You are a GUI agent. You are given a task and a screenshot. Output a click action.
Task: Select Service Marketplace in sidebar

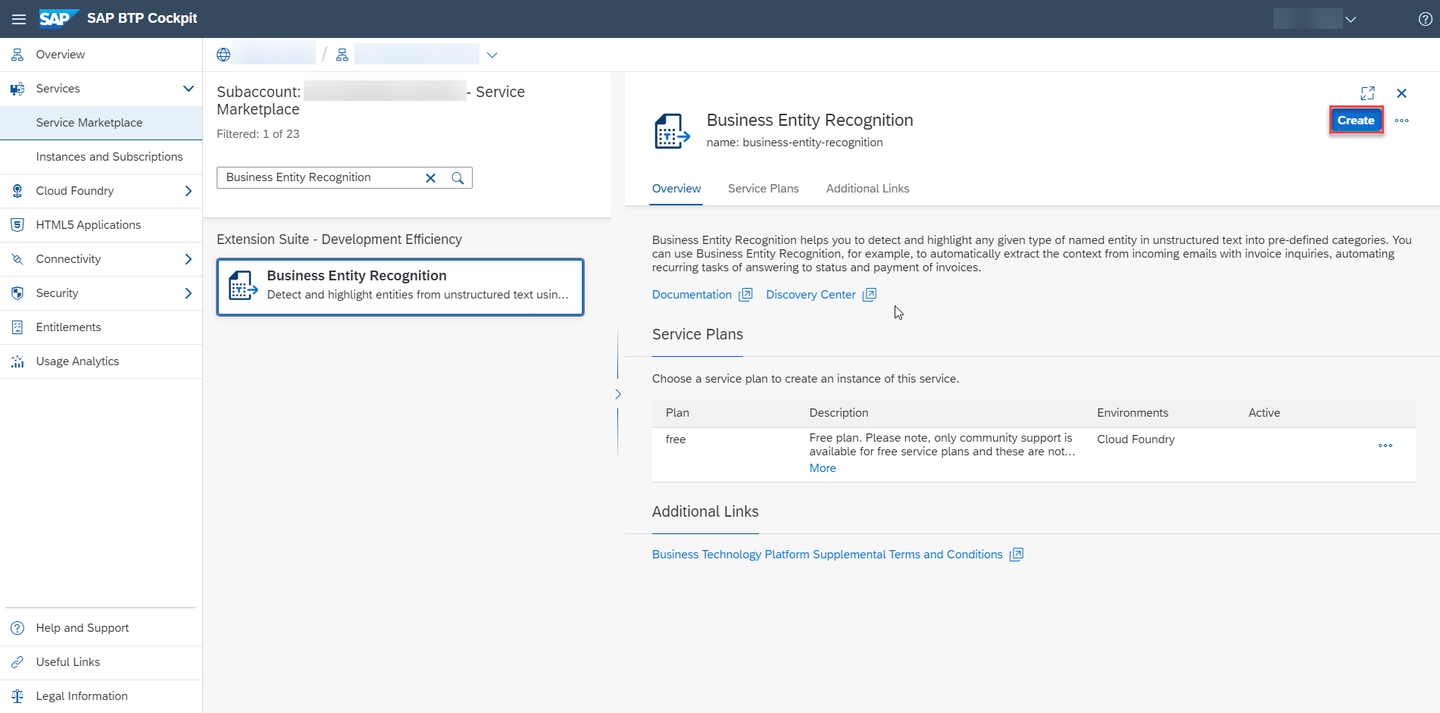101,122
